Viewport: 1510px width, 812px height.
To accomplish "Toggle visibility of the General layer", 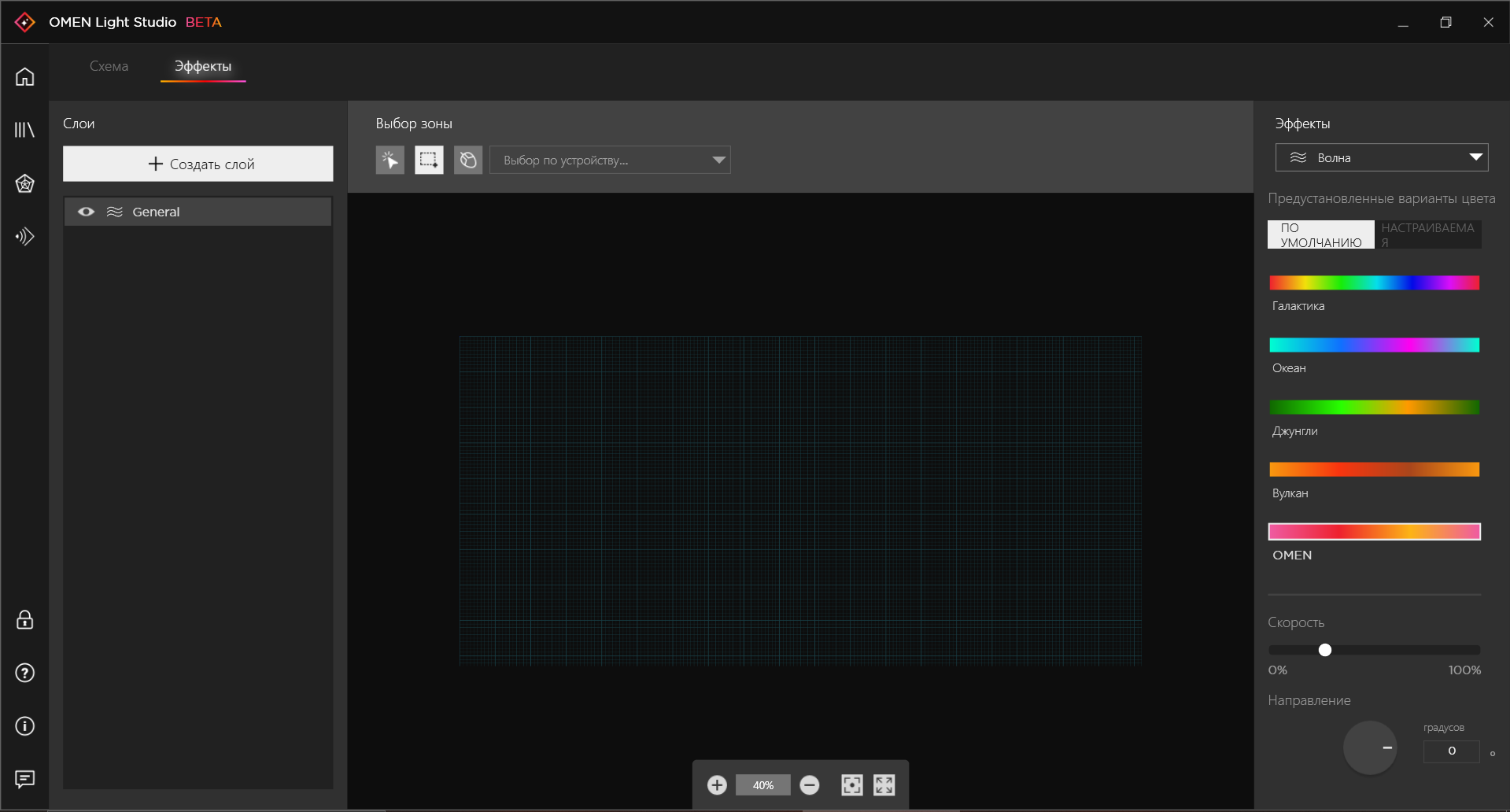I will point(86,212).
